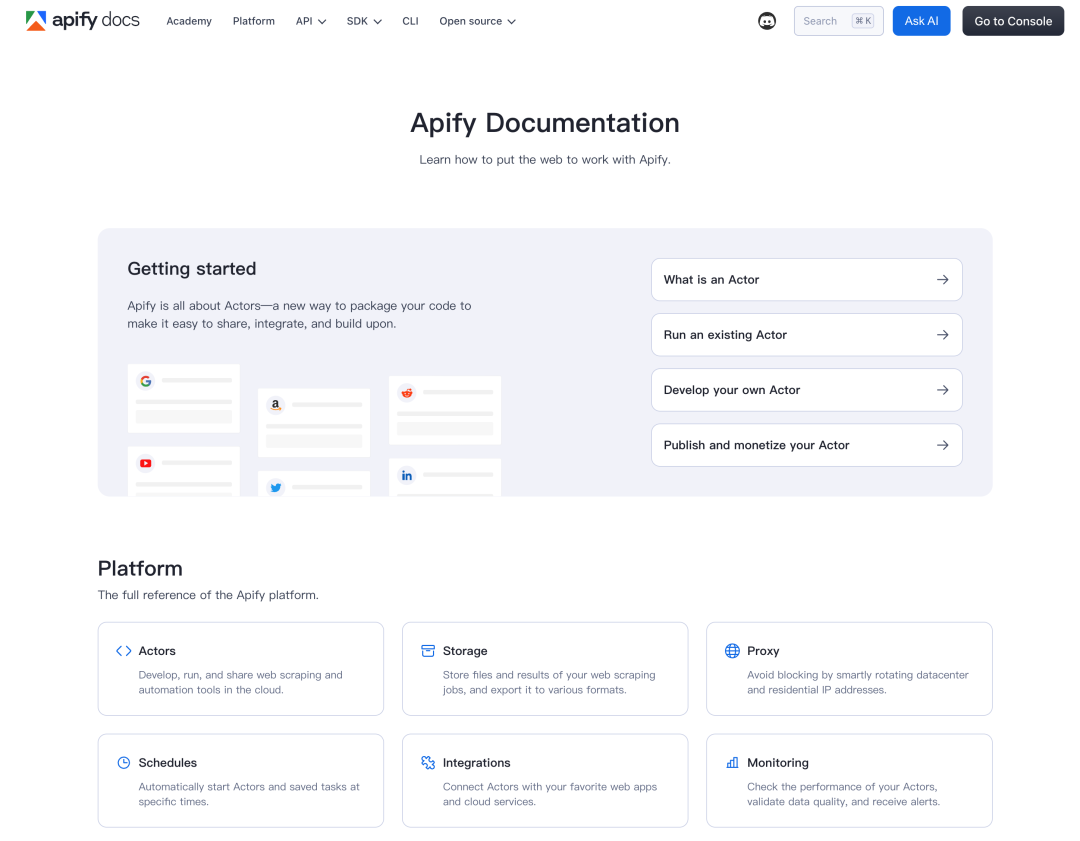
Task: Open the Actors platform card title
Action: (157, 651)
